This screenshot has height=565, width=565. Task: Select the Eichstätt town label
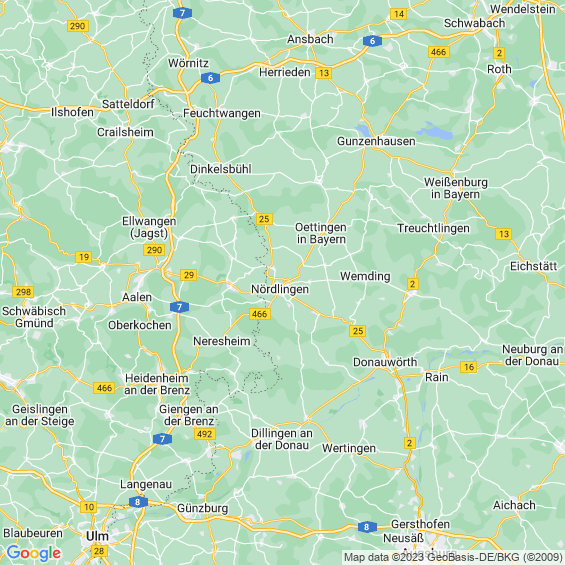point(533,266)
